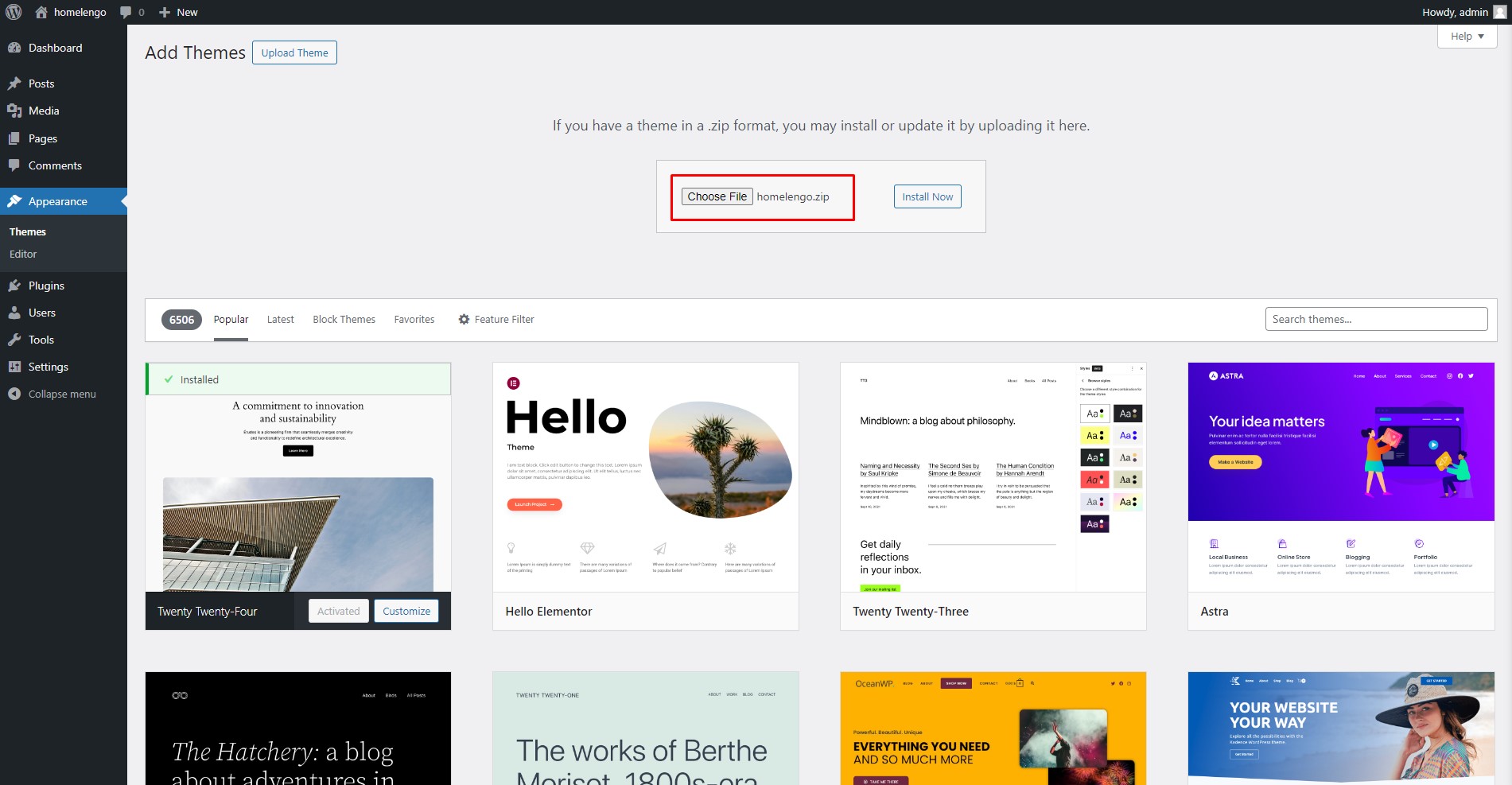1512x785 pixels.
Task: Click the homelengo.zip file name
Action: point(793,196)
